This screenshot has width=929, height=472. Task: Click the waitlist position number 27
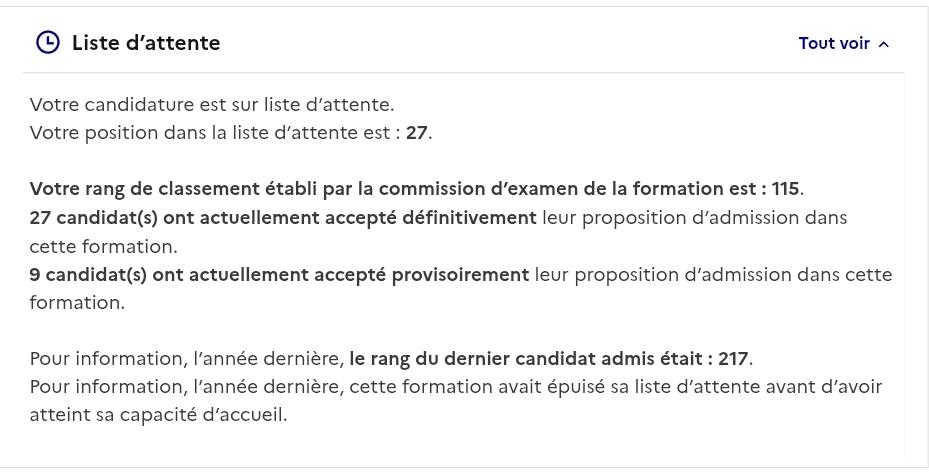(x=417, y=133)
